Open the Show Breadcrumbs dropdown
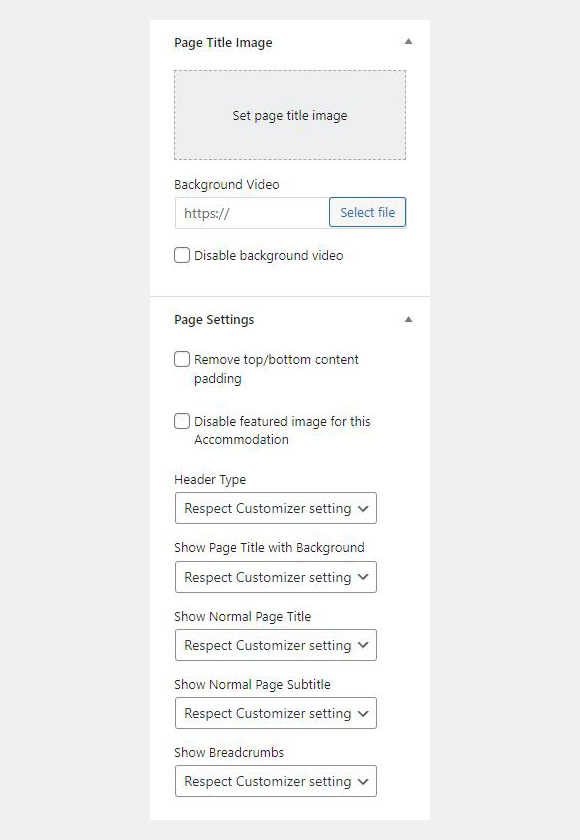 click(276, 781)
